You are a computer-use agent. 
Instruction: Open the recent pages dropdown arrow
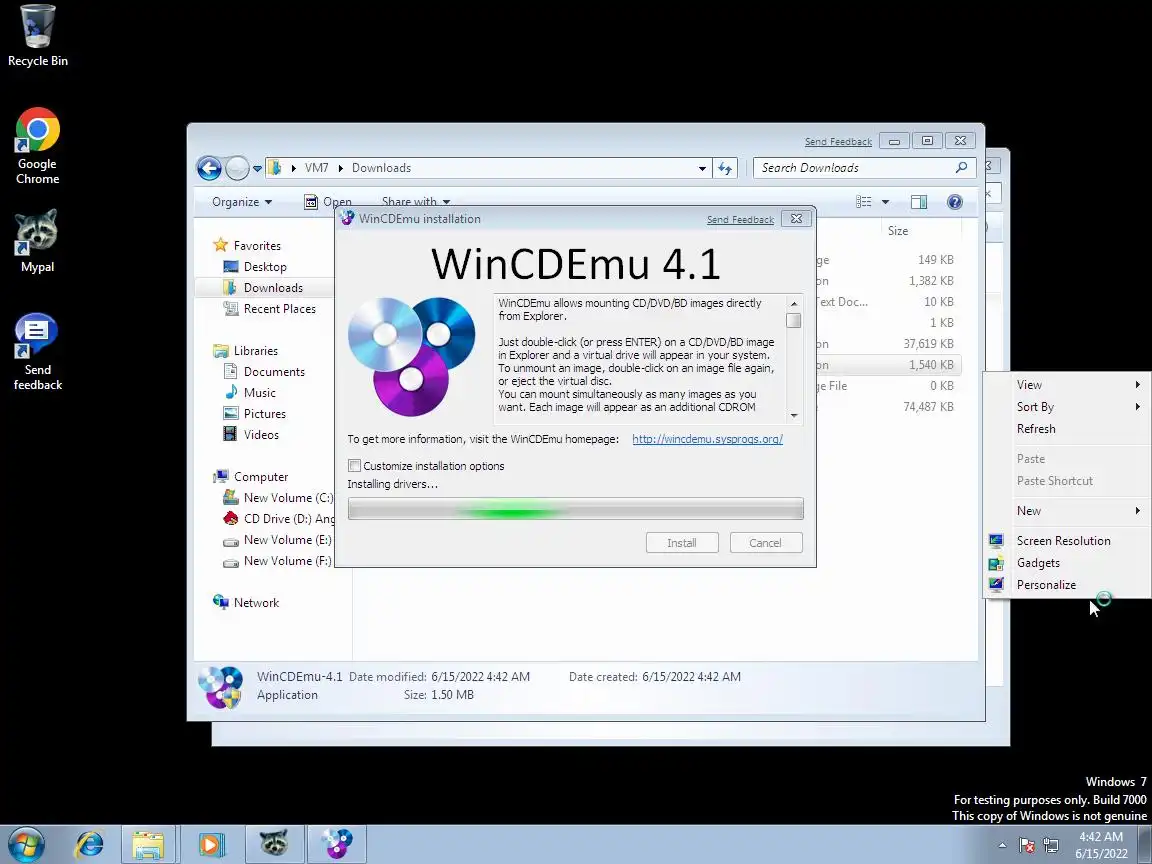pos(257,168)
